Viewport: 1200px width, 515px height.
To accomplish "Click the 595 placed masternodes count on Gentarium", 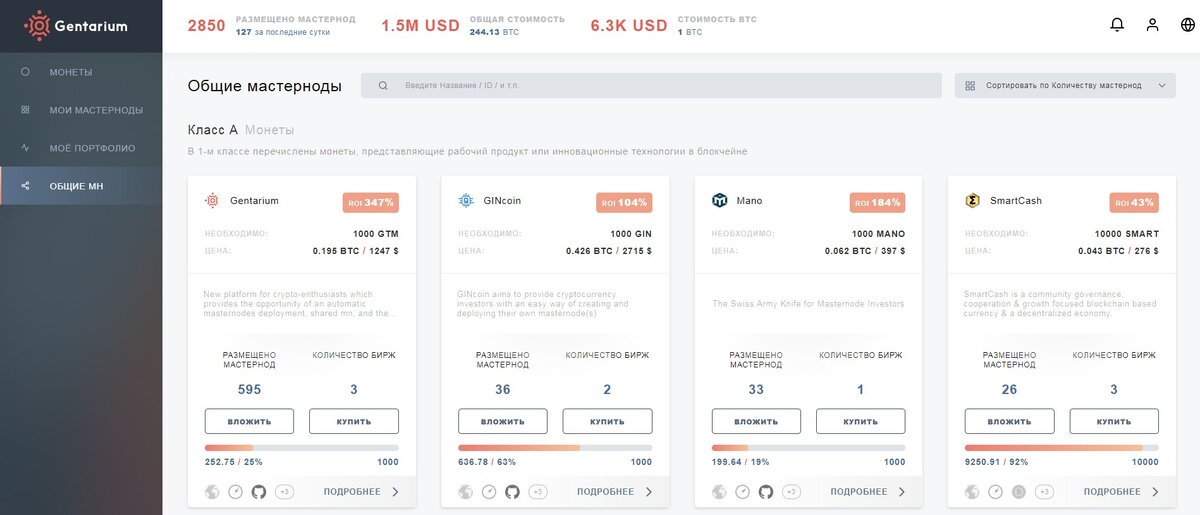I will tap(249, 390).
